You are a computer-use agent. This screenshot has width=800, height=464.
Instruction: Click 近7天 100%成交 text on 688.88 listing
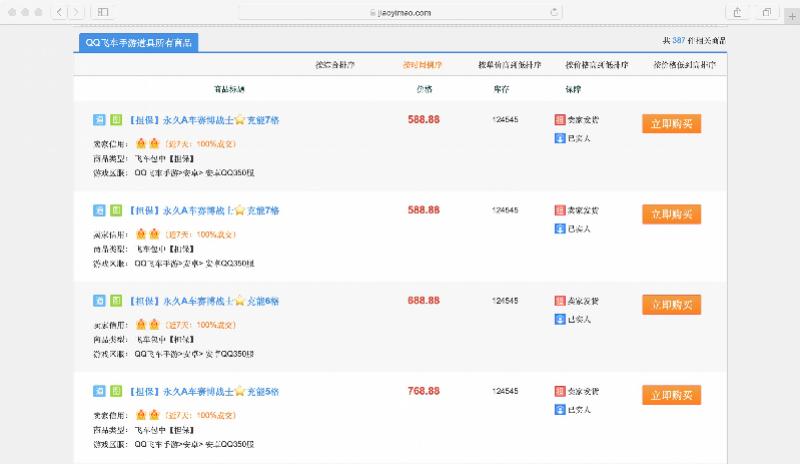(201, 325)
